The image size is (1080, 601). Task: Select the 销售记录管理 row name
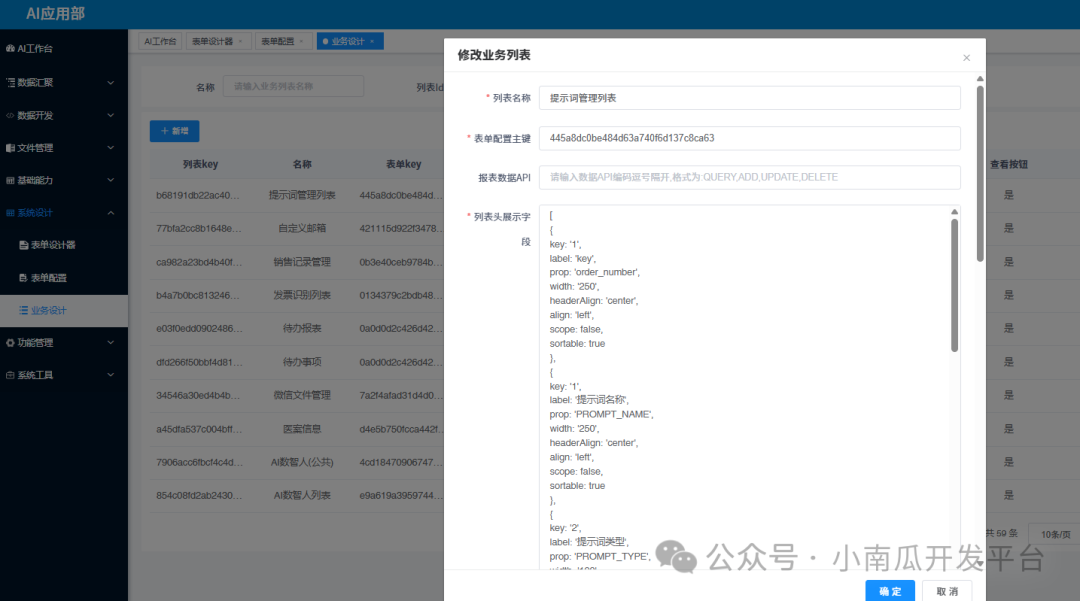coord(302,262)
